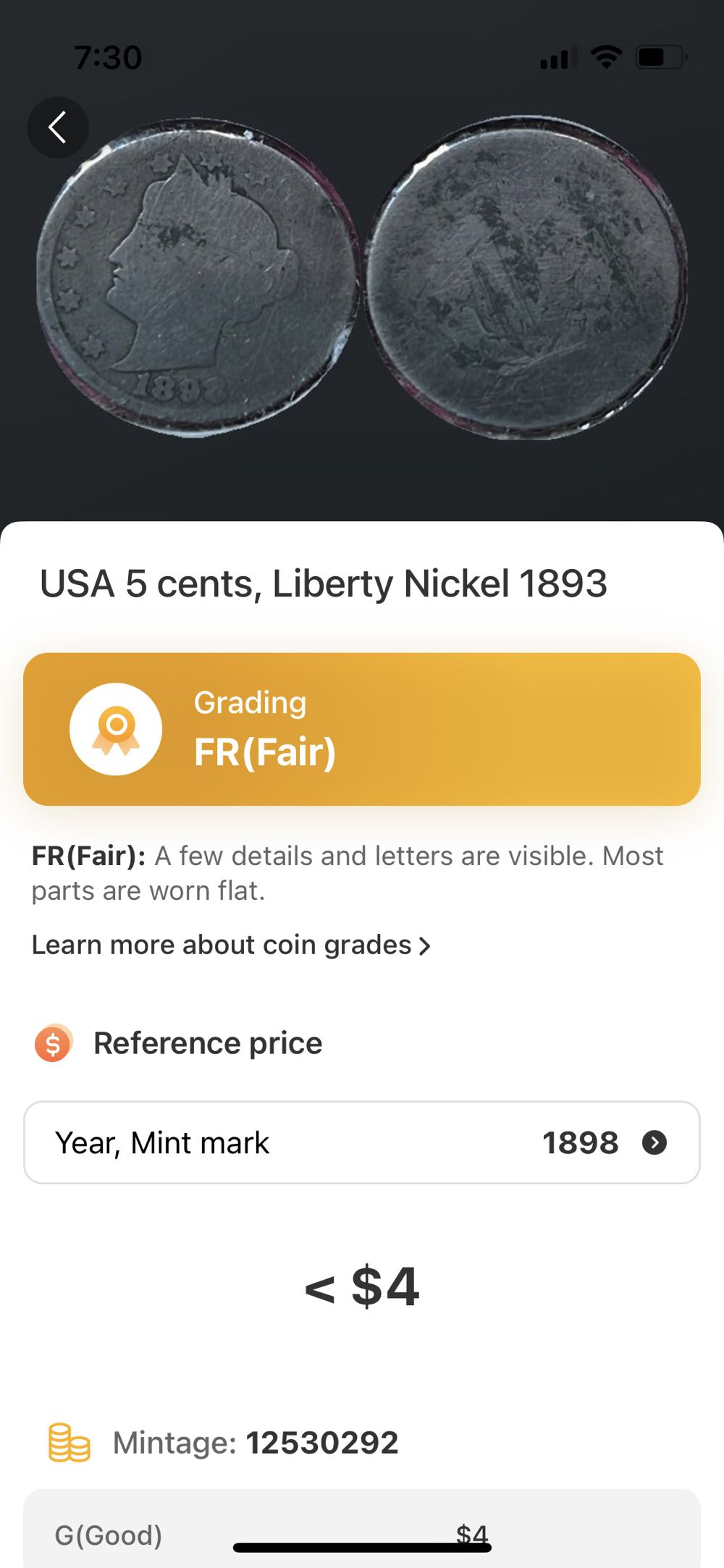Click the orange dollar reference price icon
This screenshot has height=1568, width=724.
click(x=54, y=1043)
